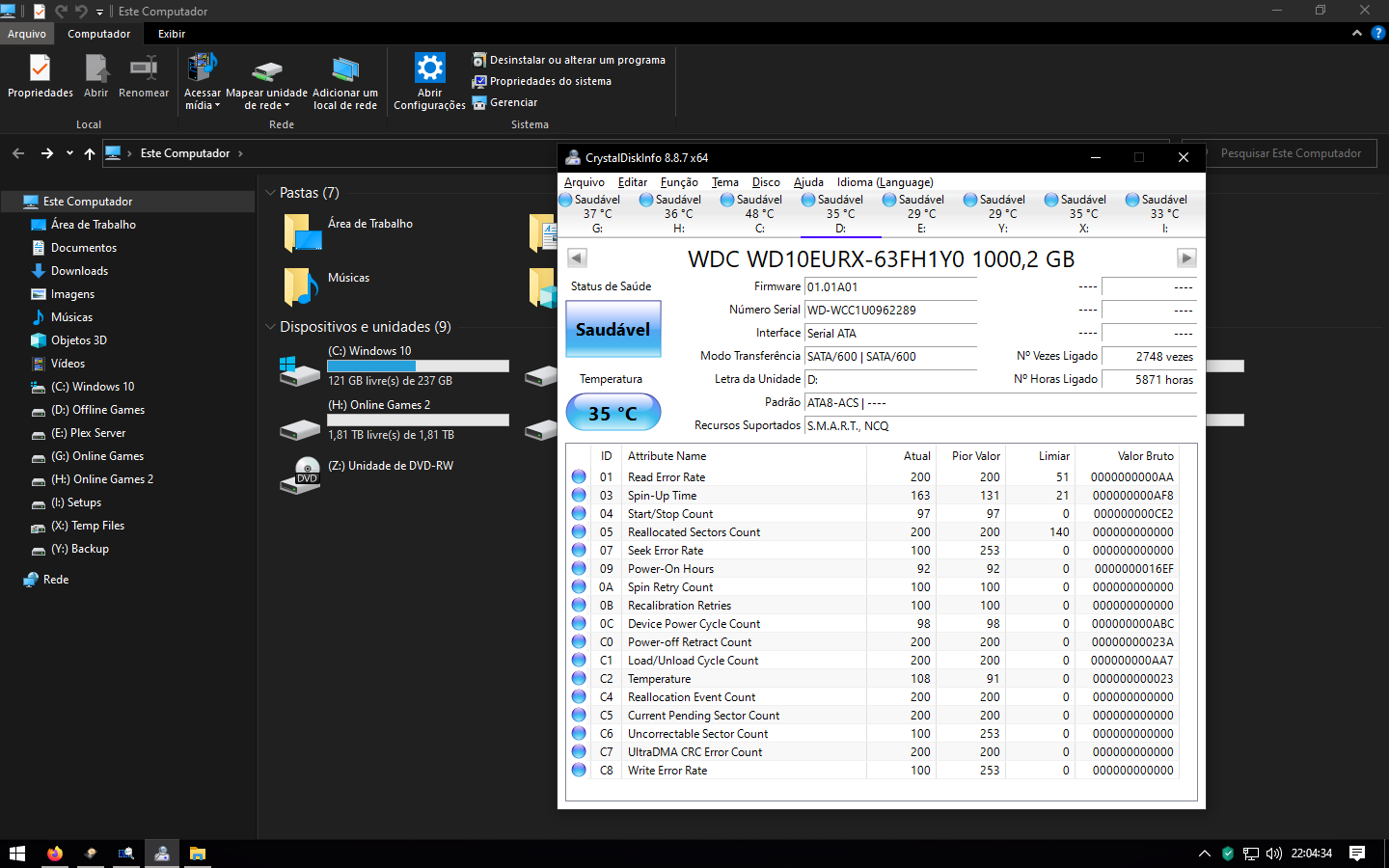Click the status circle for Read Error Rate

[579, 476]
